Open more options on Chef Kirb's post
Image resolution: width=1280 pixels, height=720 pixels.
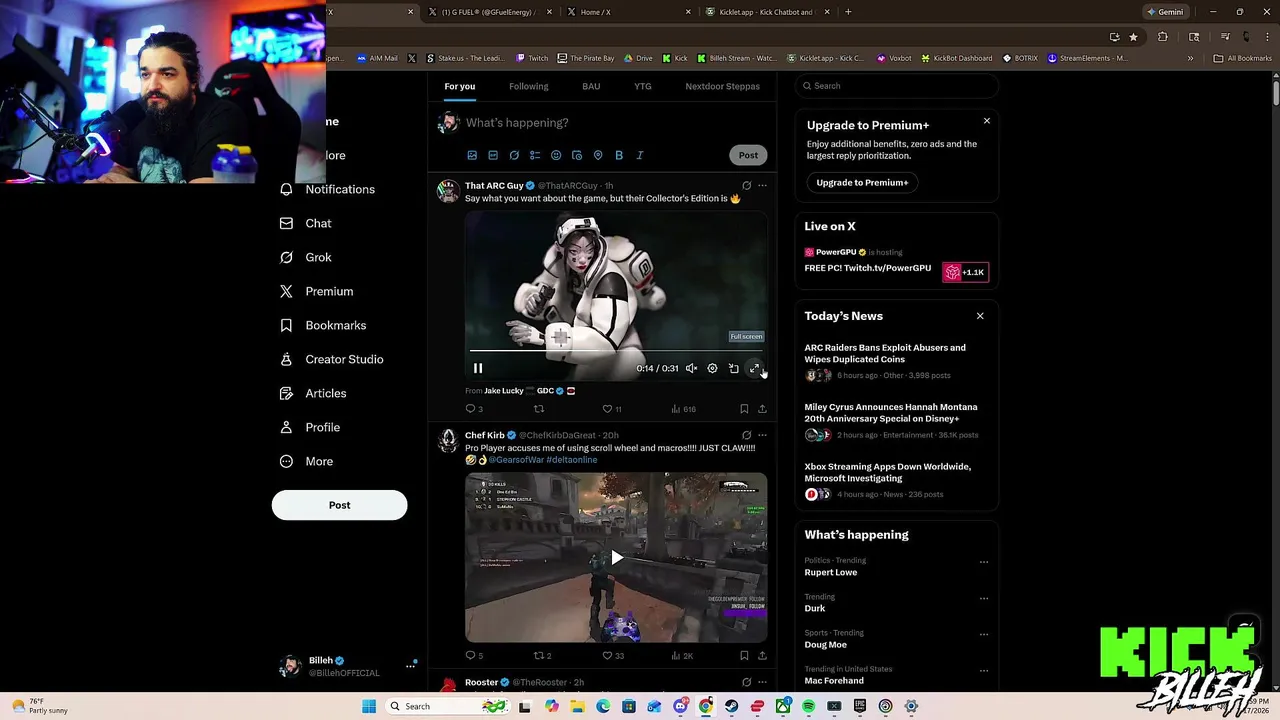(762, 435)
